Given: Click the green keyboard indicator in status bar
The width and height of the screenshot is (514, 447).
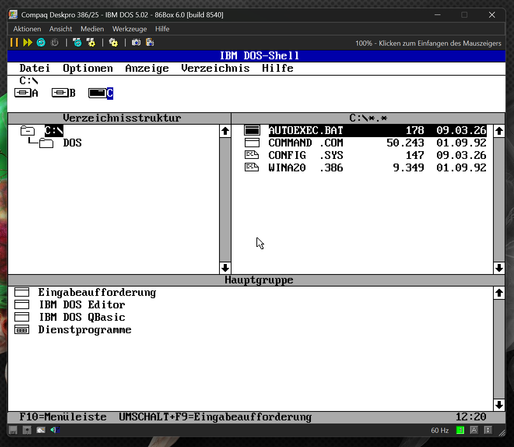Looking at the screenshot, I should click(460, 430).
